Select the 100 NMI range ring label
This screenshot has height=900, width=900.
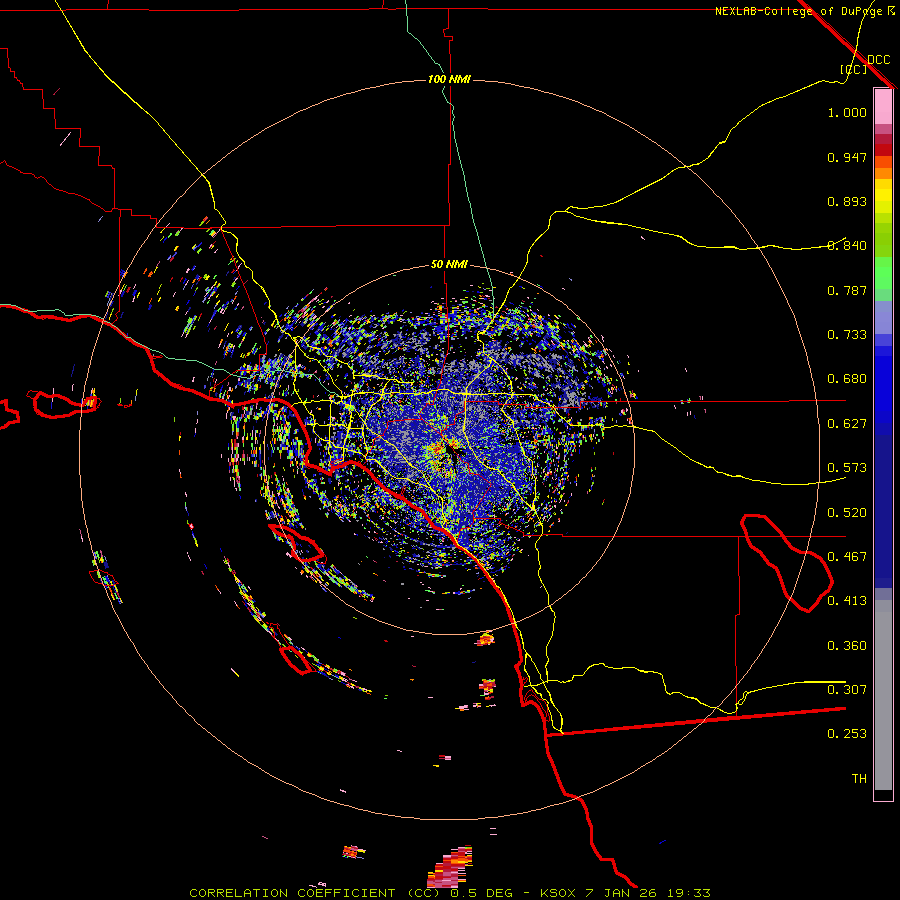tap(449, 79)
